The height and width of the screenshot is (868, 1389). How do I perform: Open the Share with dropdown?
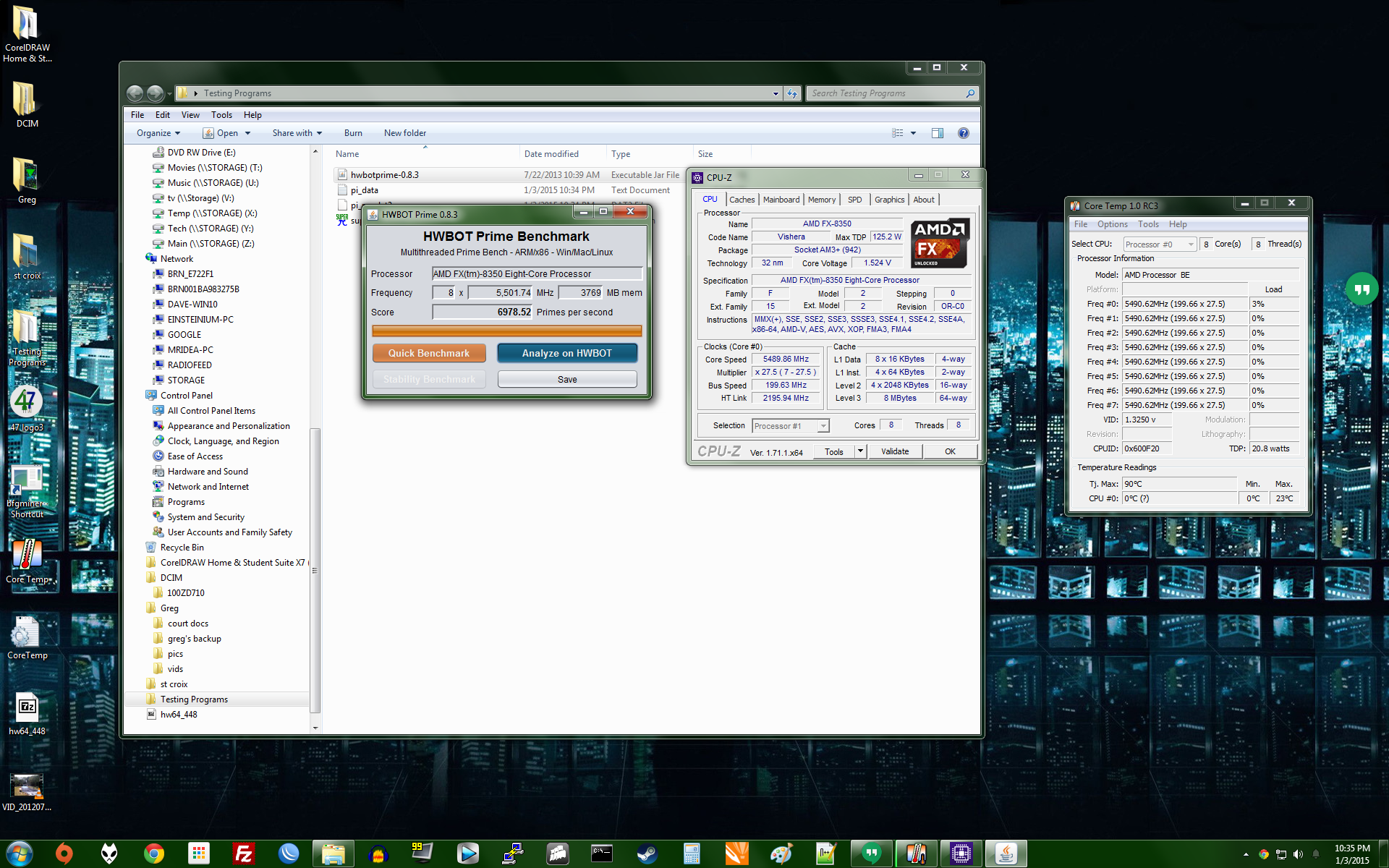[297, 133]
